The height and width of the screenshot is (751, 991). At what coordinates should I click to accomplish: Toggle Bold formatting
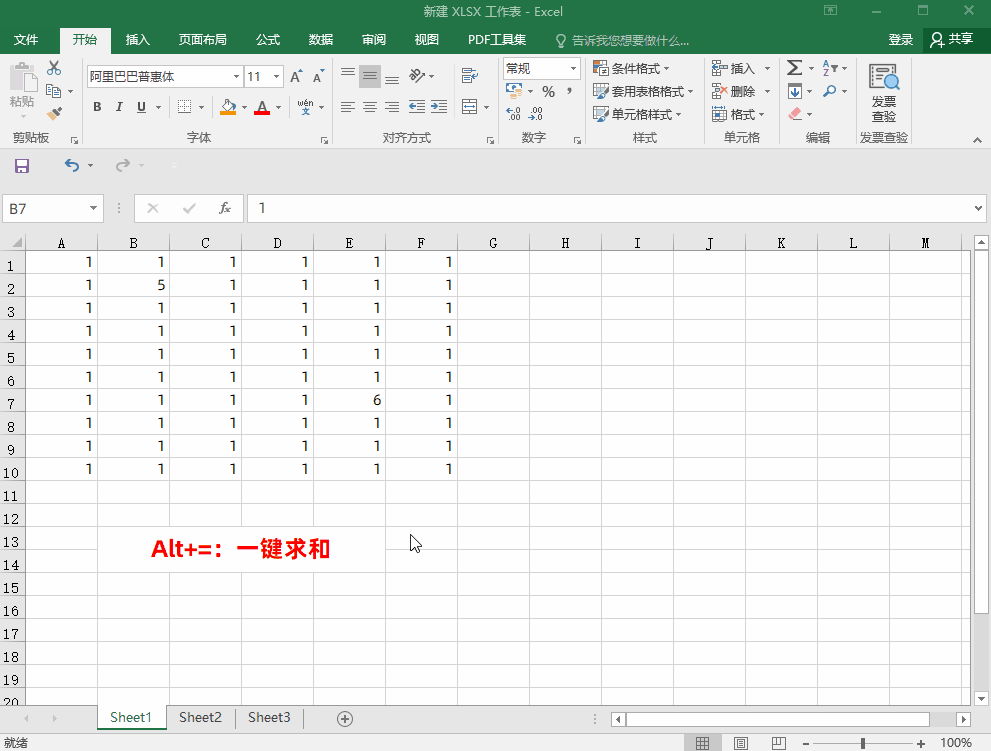pyautogui.click(x=97, y=107)
